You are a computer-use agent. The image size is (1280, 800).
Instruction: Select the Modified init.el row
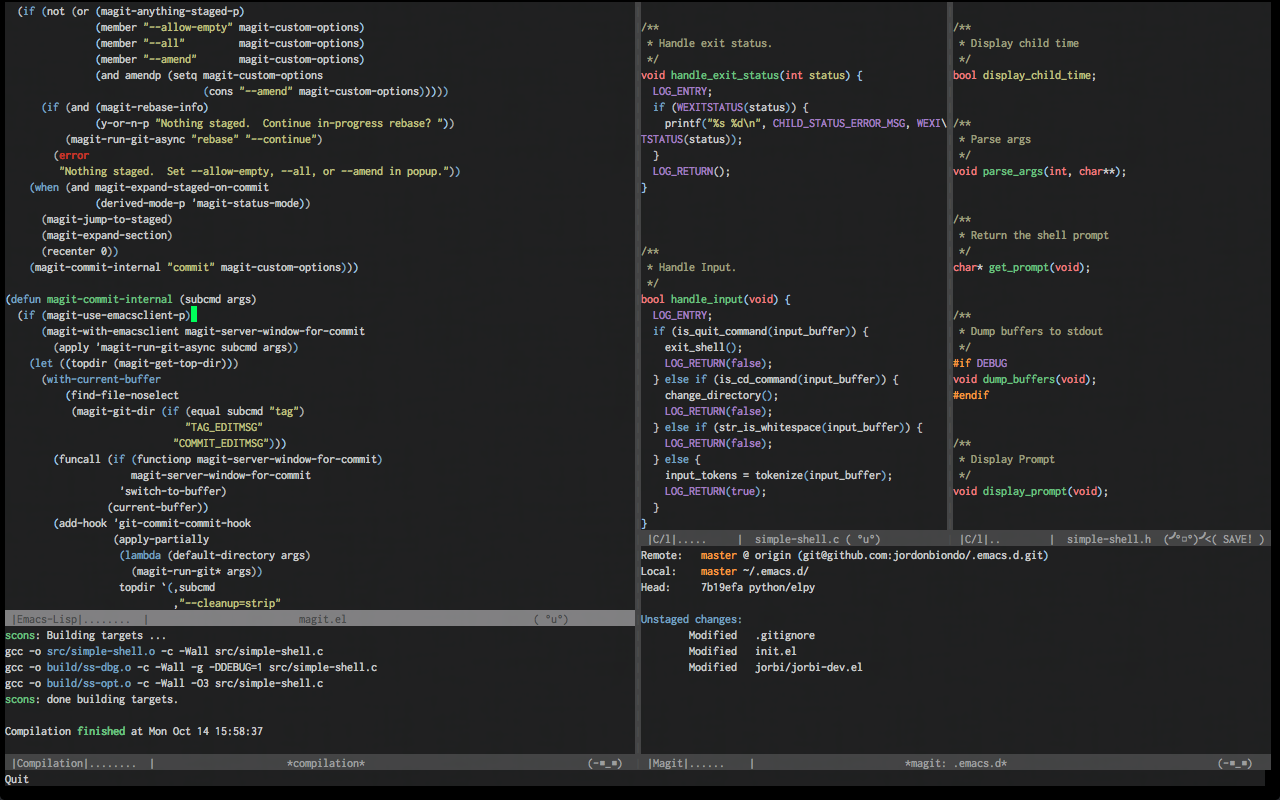(742, 651)
